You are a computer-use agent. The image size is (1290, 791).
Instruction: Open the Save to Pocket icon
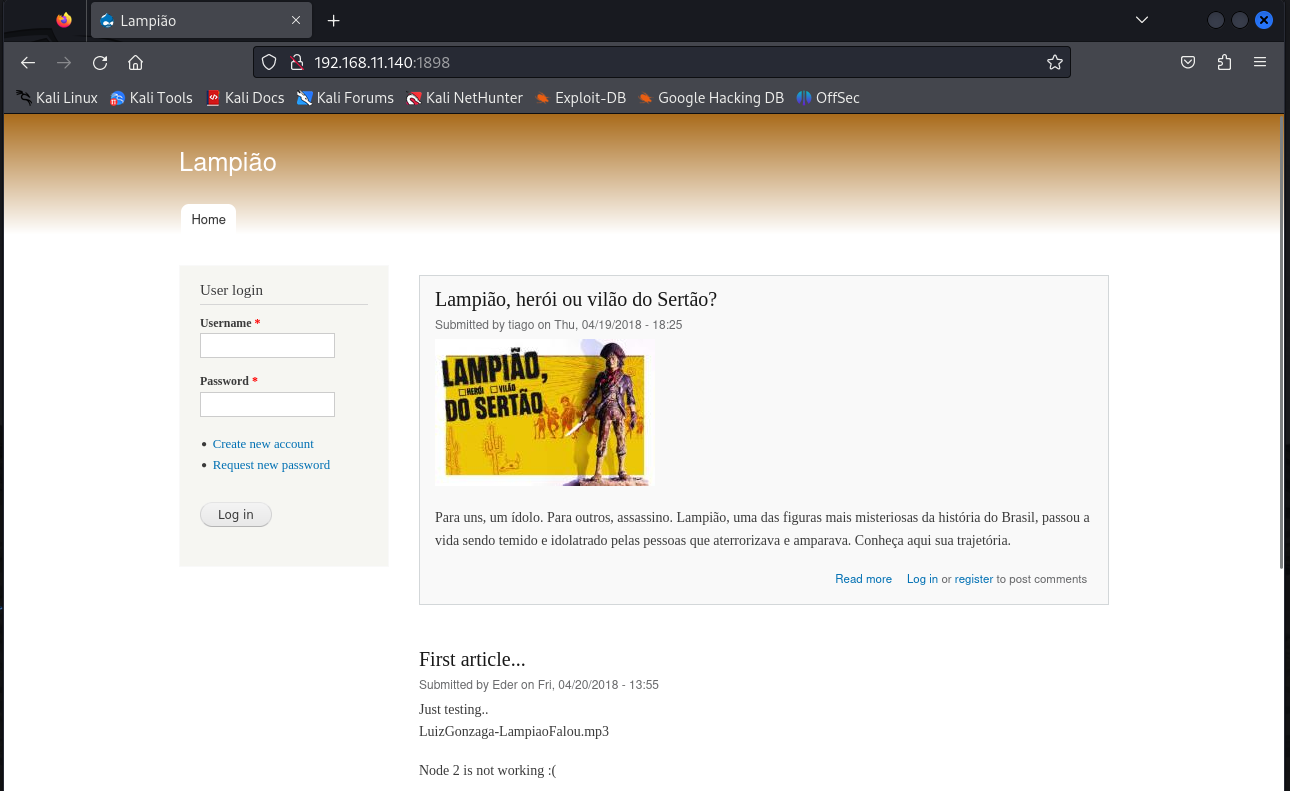coord(1188,63)
